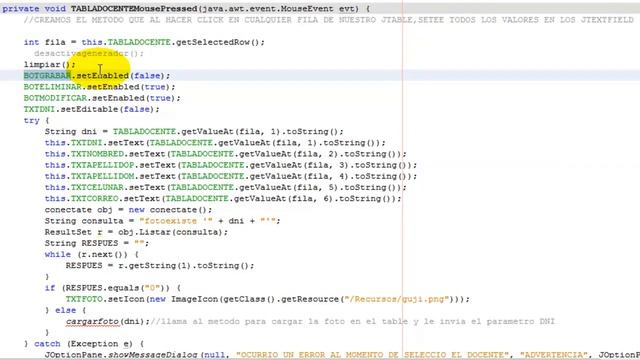The image size is (640, 360).
Task: Click the catch (Exception e) clause
Action: tap(84, 344)
